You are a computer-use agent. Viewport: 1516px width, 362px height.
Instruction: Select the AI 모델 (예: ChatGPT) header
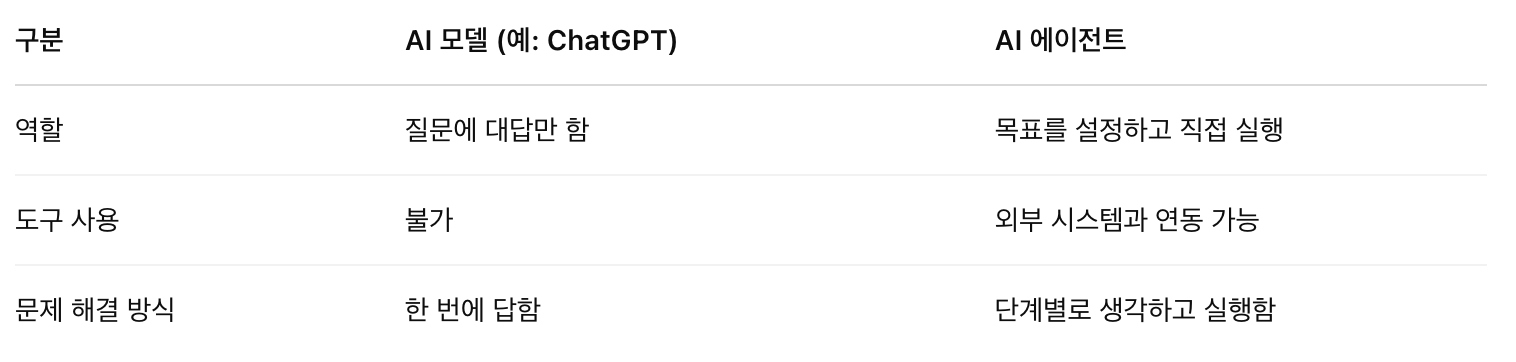pos(534,44)
